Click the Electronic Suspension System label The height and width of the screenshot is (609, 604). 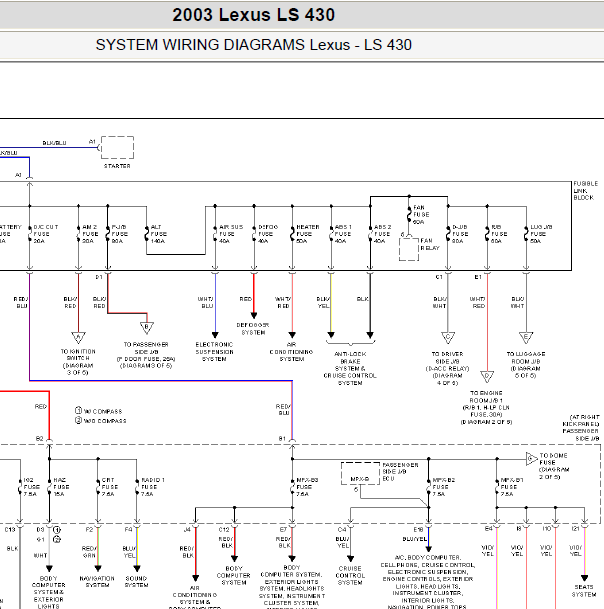[214, 351]
